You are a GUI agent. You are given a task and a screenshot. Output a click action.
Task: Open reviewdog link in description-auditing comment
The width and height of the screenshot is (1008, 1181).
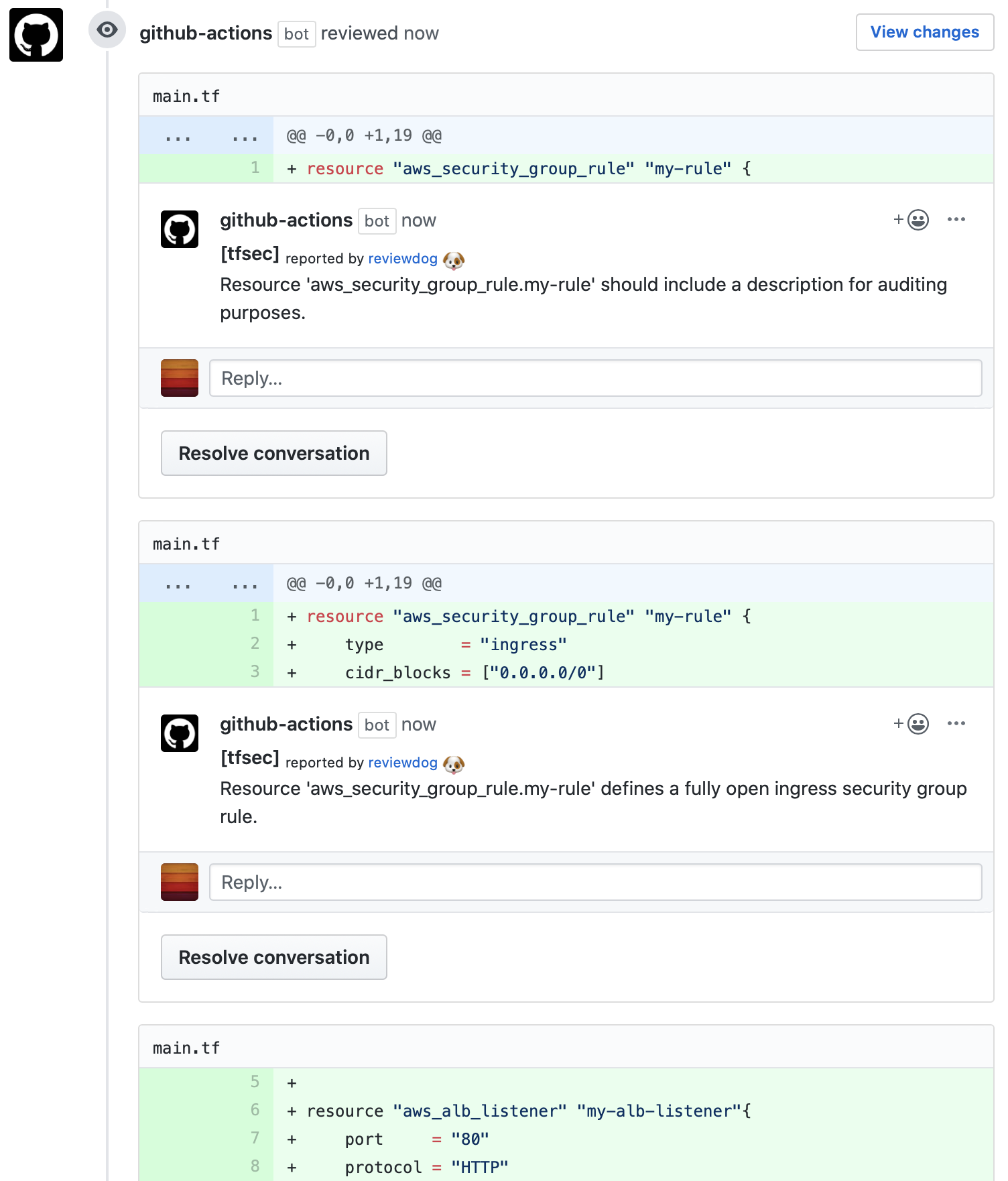pos(403,259)
